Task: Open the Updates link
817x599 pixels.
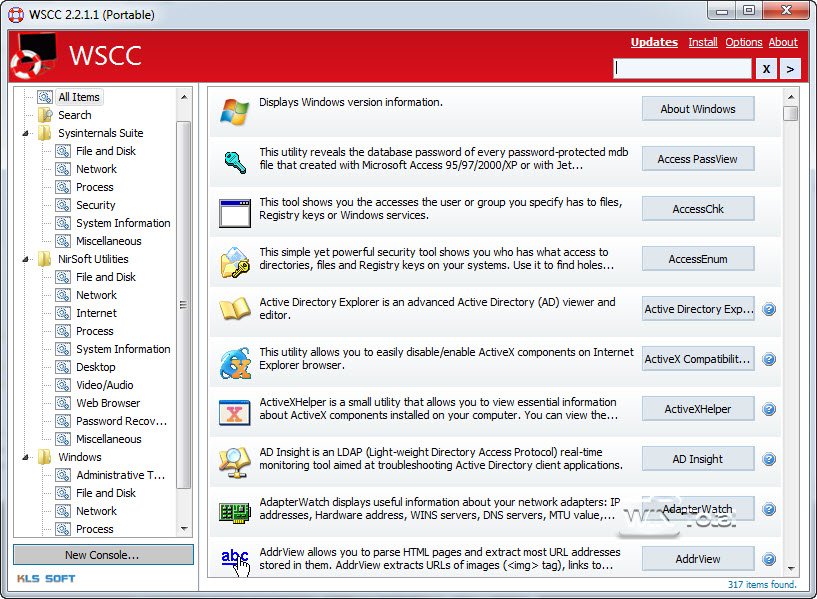Action: pos(654,42)
